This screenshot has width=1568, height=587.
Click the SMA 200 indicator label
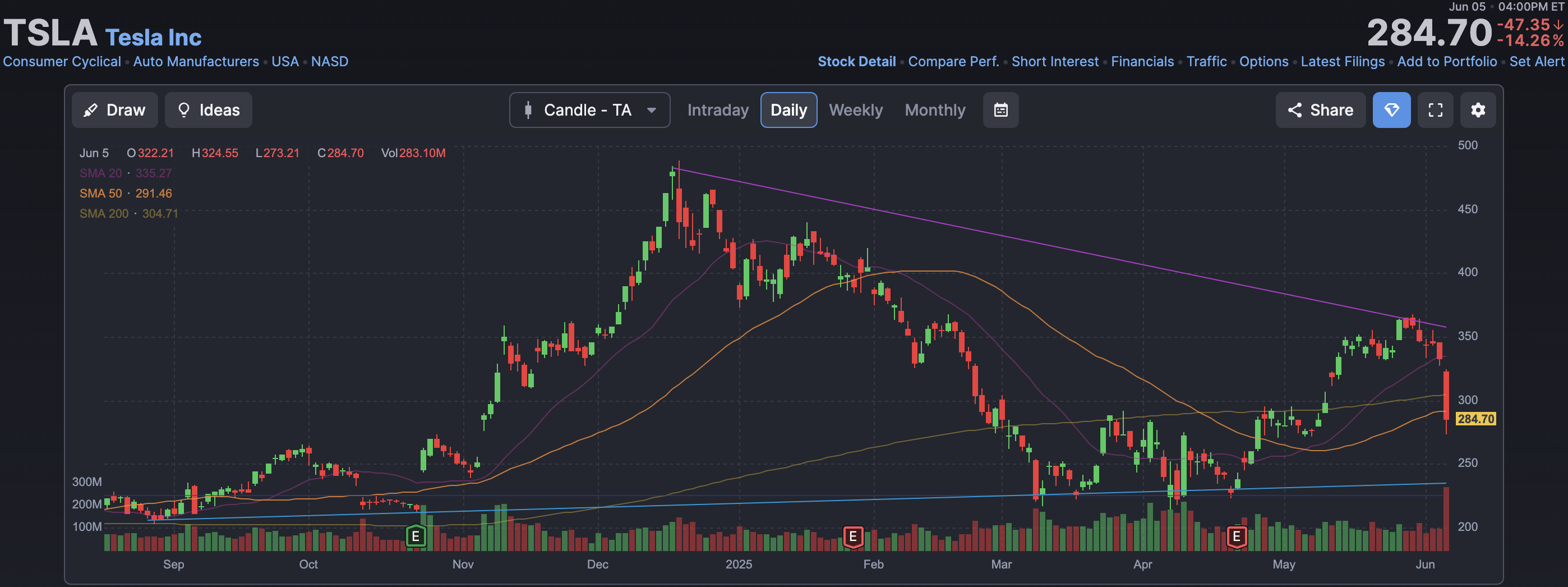coord(128,213)
